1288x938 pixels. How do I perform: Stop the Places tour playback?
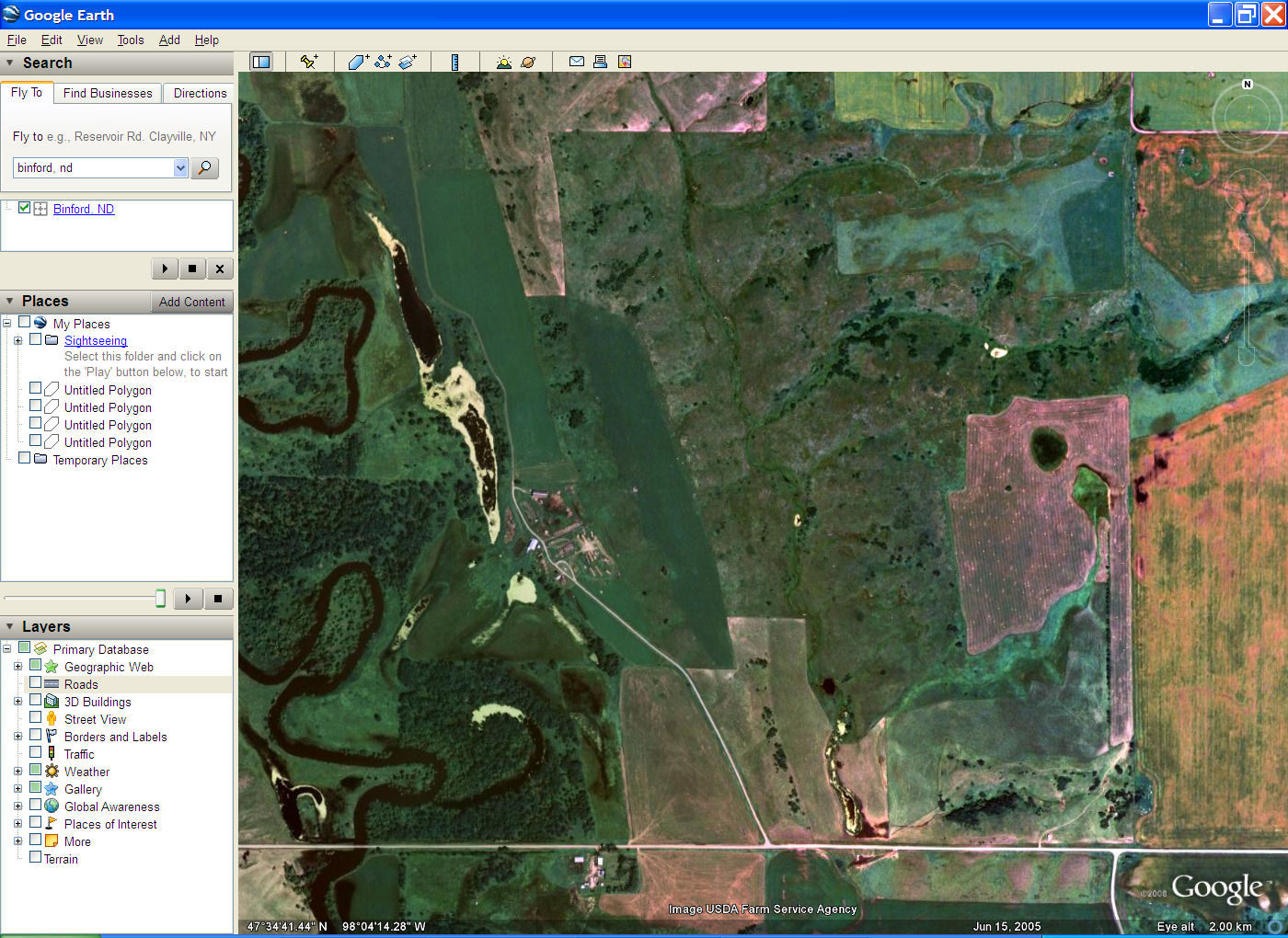[x=218, y=599]
